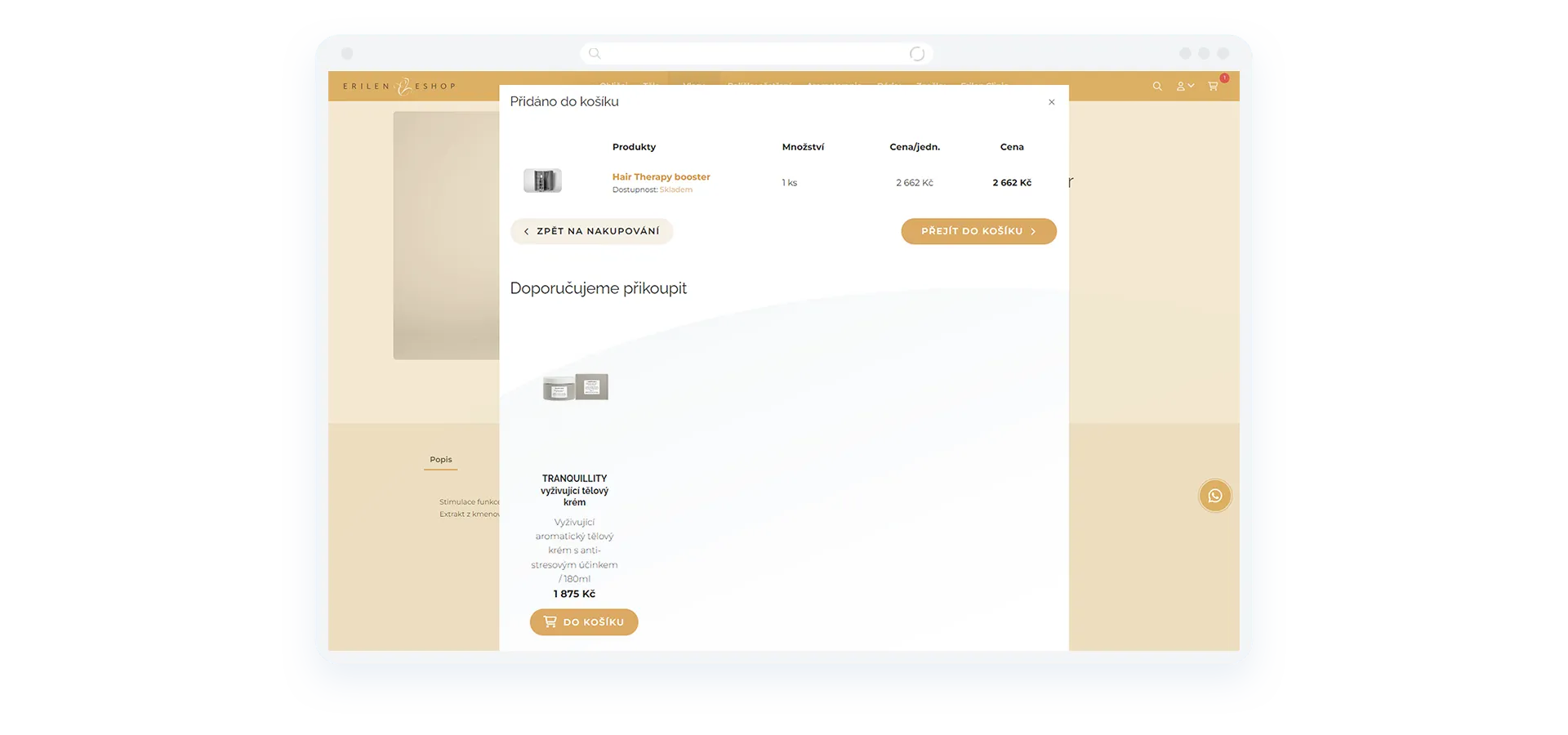Open WhatsApp chat bubble
This screenshot has width=1568, height=735.
1214,496
